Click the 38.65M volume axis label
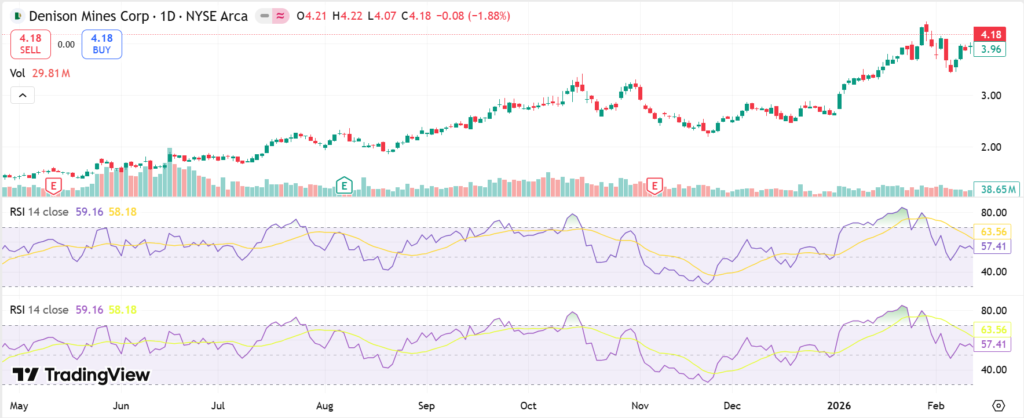 (x=996, y=189)
